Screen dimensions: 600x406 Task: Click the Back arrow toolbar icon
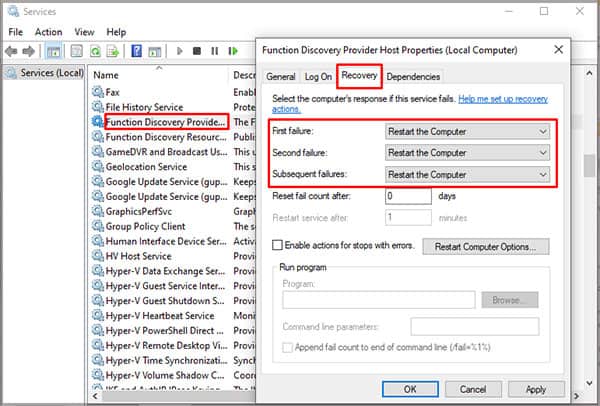11,51
